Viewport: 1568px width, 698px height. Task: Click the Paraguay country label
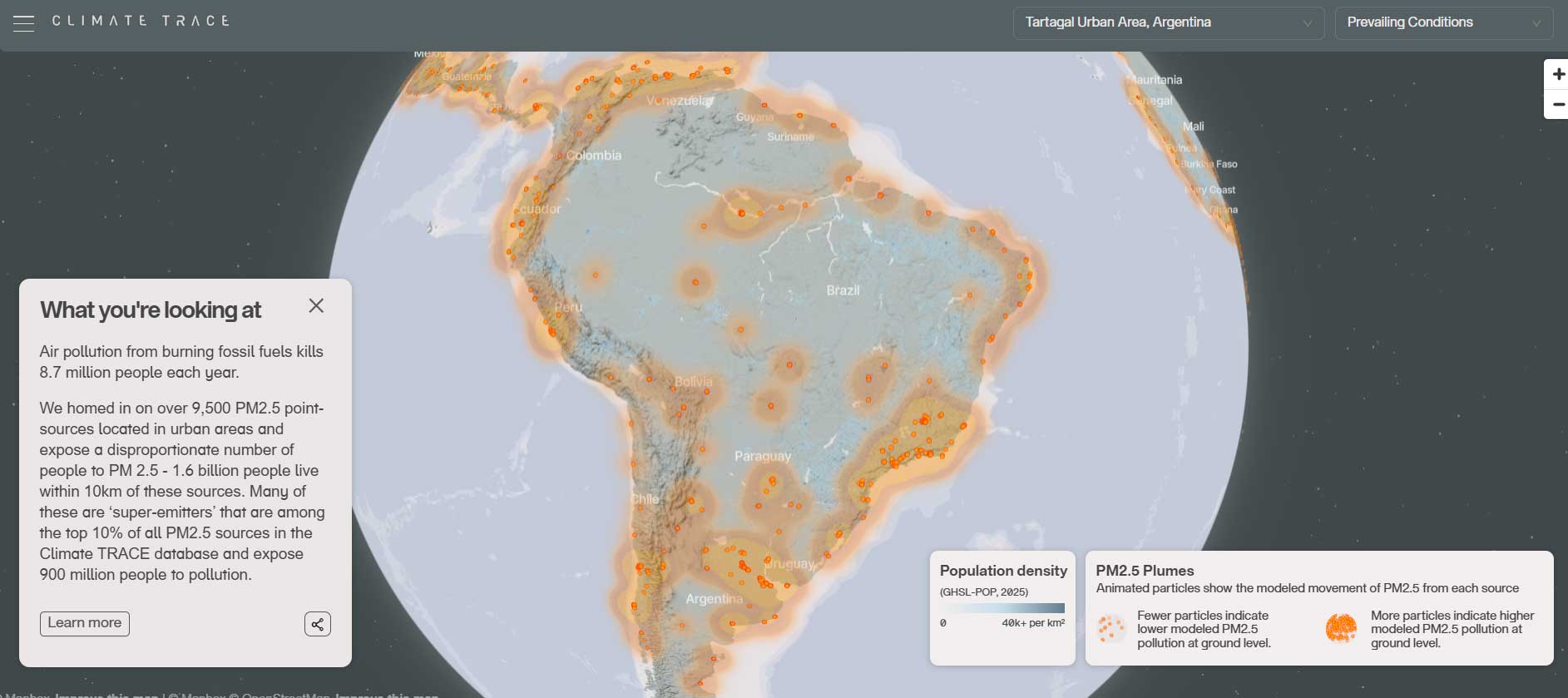(762, 456)
